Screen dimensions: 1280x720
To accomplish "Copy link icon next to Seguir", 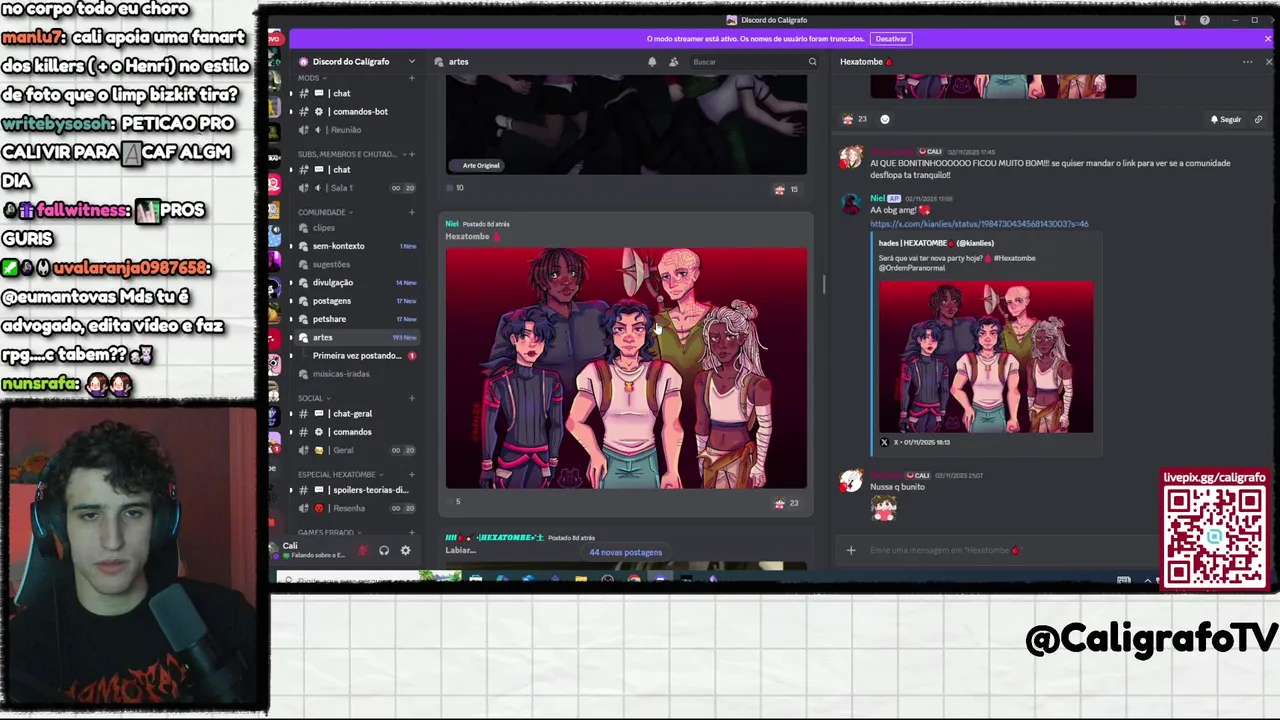I will pos(1258,119).
